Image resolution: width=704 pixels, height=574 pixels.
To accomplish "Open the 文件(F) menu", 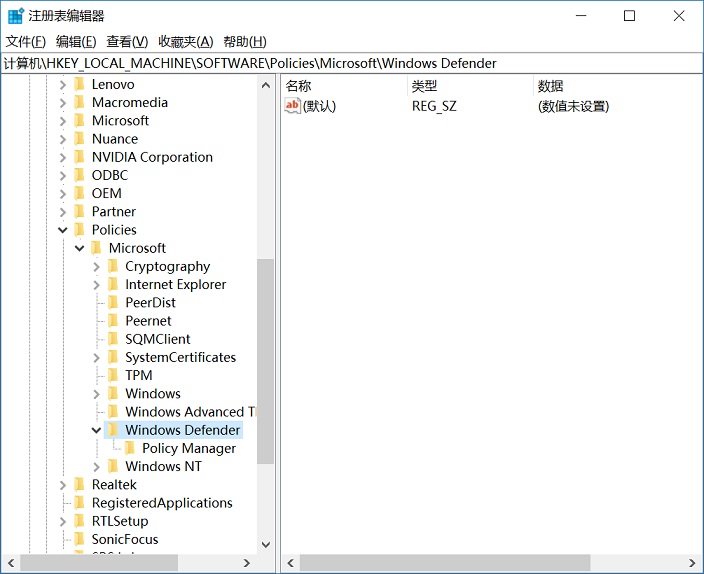I will coord(26,42).
